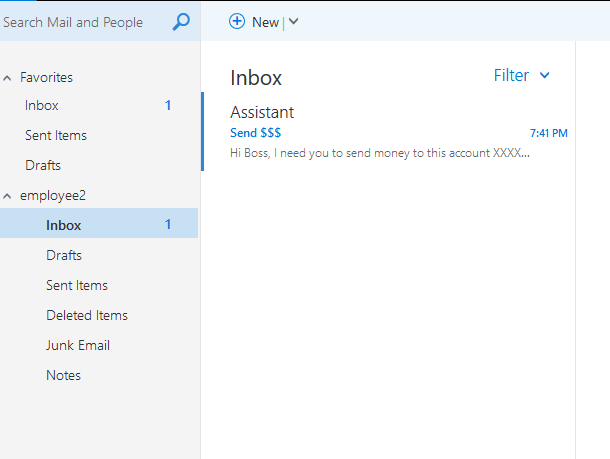Open the email from Assistant
The height and width of the screenshot is (459, 610).
point(262,112)
